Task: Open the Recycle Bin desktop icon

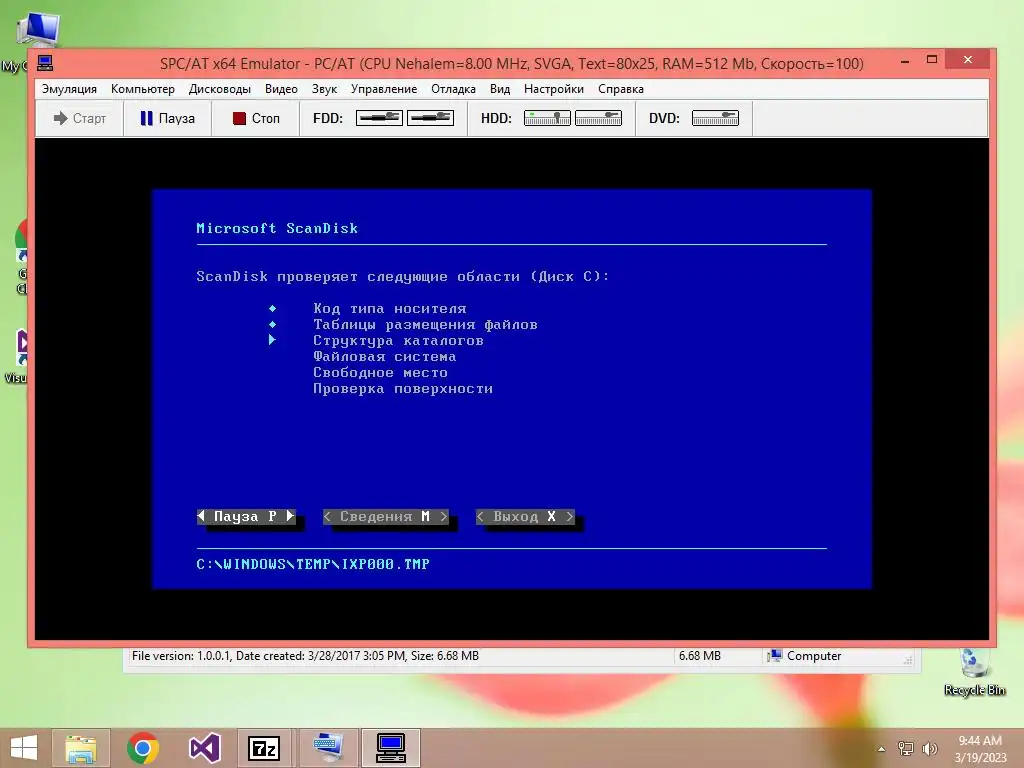Action: click(974, 671)
